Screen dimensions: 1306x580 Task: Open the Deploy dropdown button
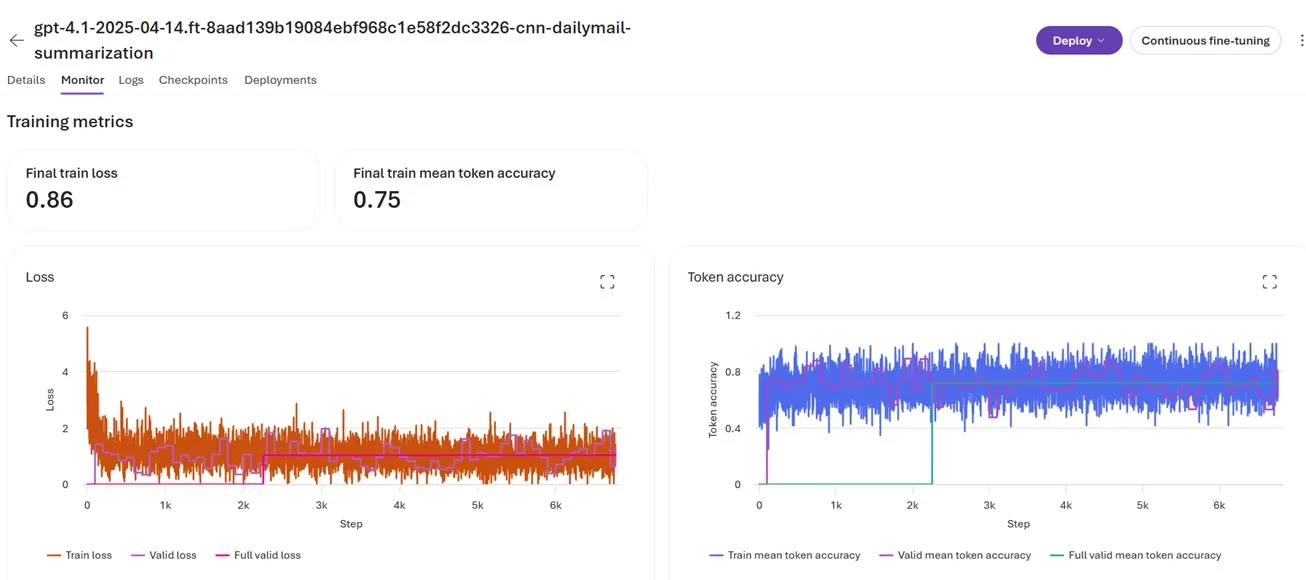(x=1078, y=41)
